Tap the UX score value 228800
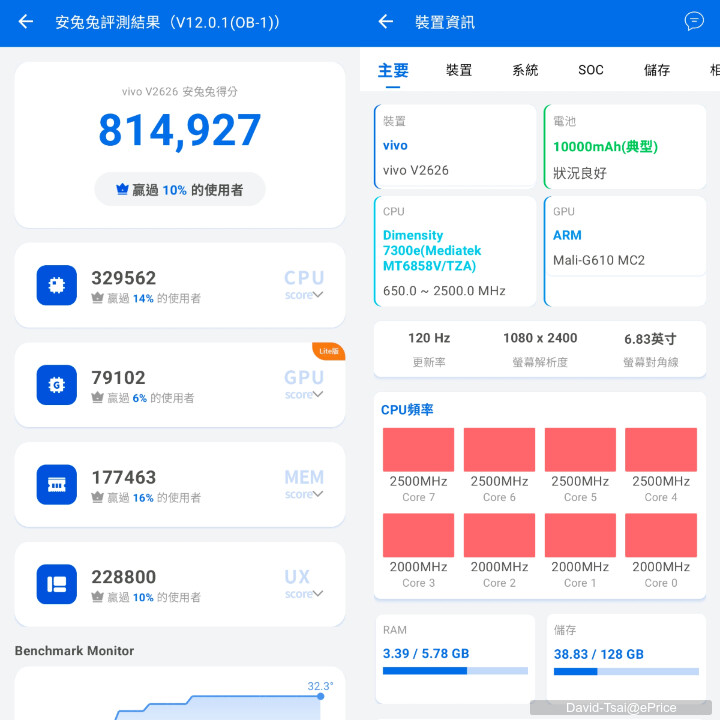Viewport: 720px width, 720px height. (124, 577)
